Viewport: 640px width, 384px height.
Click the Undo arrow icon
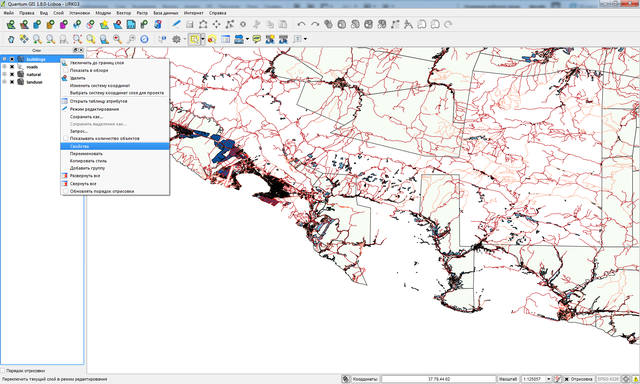(x=301, y=24)
